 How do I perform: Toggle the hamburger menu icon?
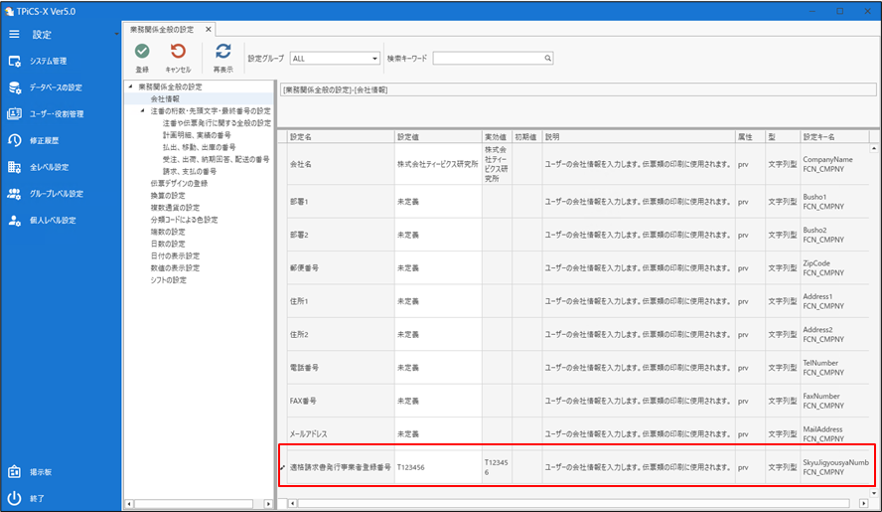14,34
